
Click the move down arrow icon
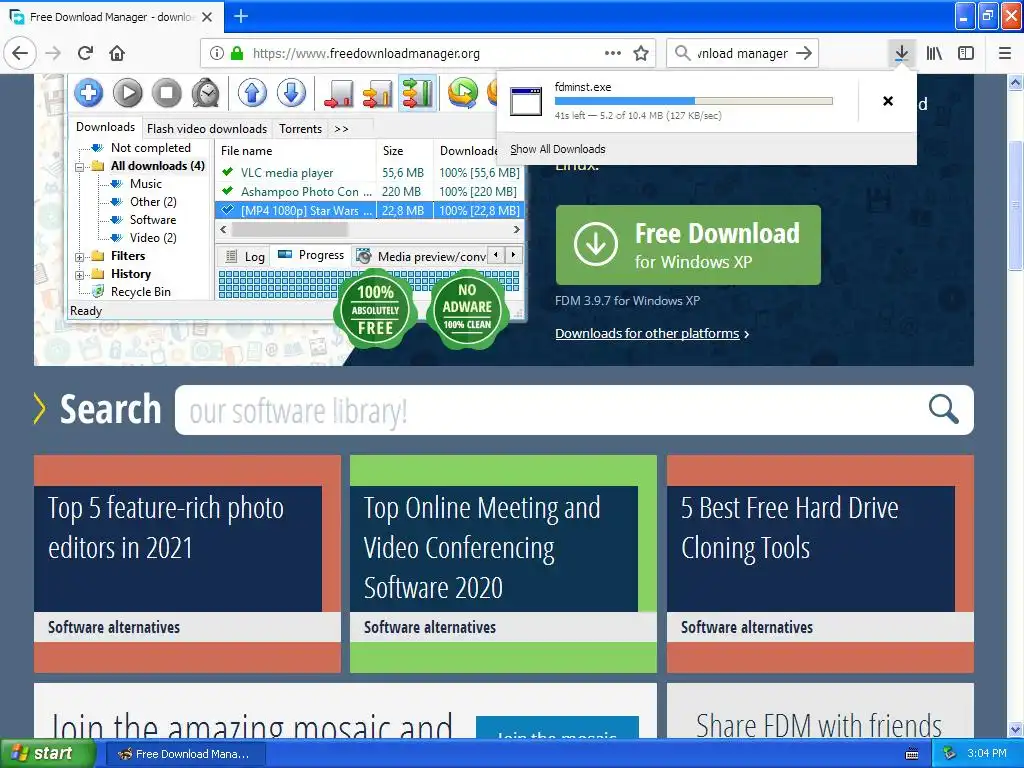pos(291,93)
